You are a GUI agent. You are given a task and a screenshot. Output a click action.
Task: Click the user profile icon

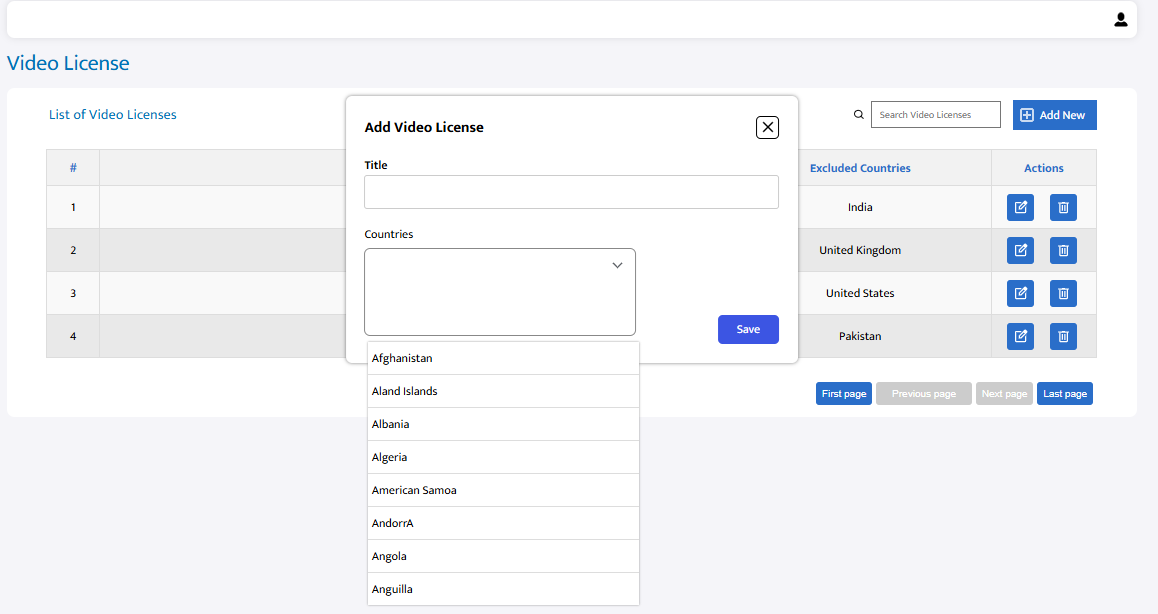click(1120, 20)
